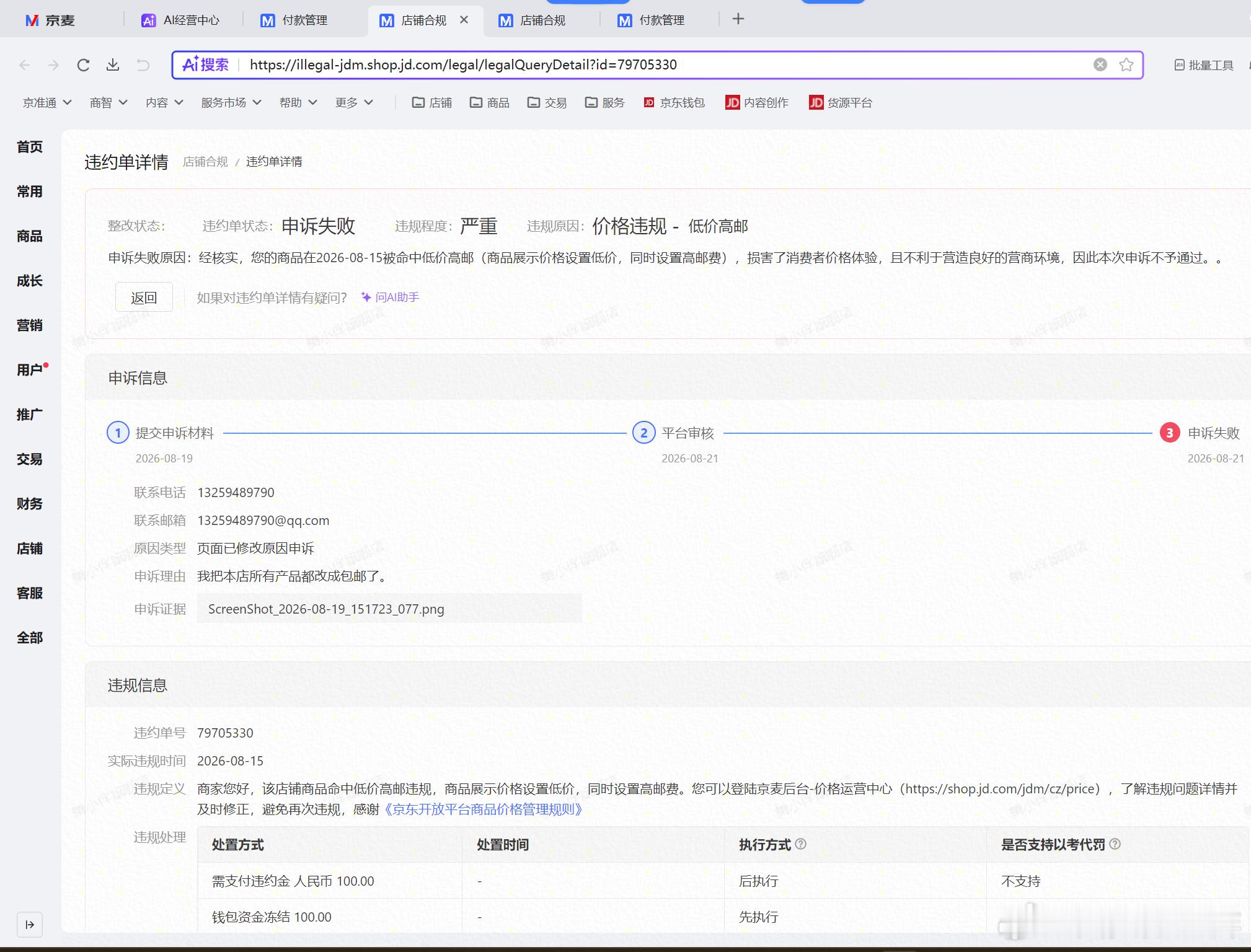This screenshot has height=952, width=1251.
Task: Switch to the last 付款管理 tab
Action: 651,20
